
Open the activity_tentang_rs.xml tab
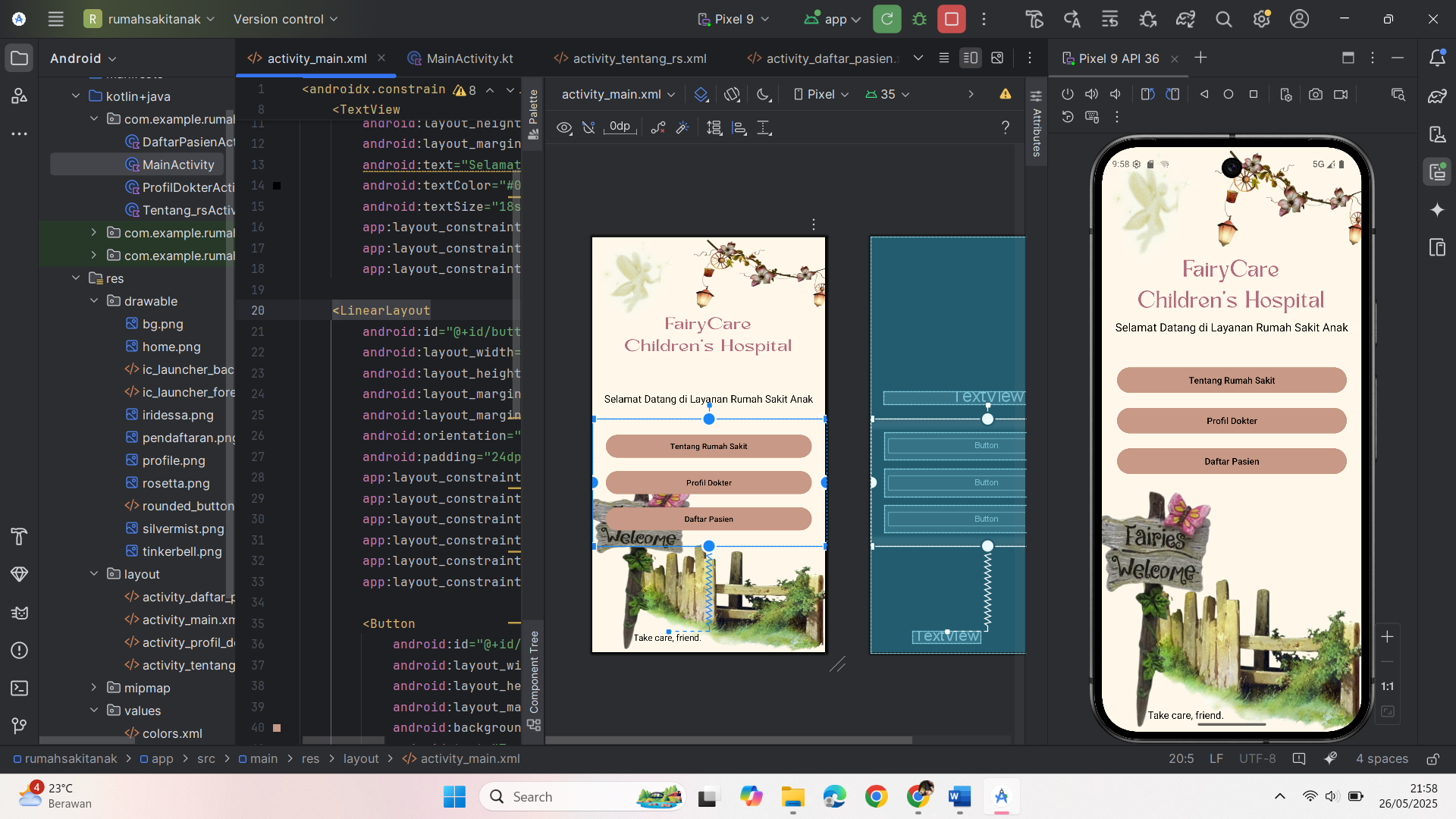point(639,58)
